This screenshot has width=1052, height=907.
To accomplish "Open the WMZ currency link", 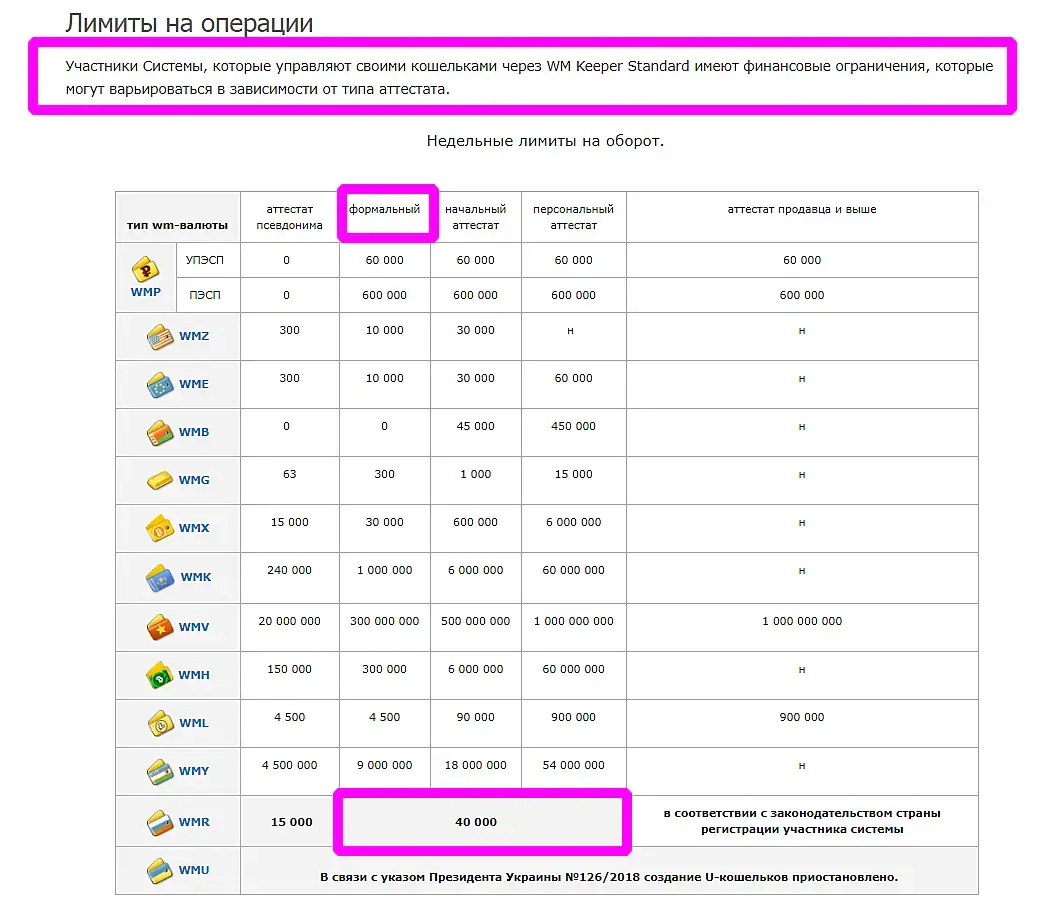I will pos(194,336).
